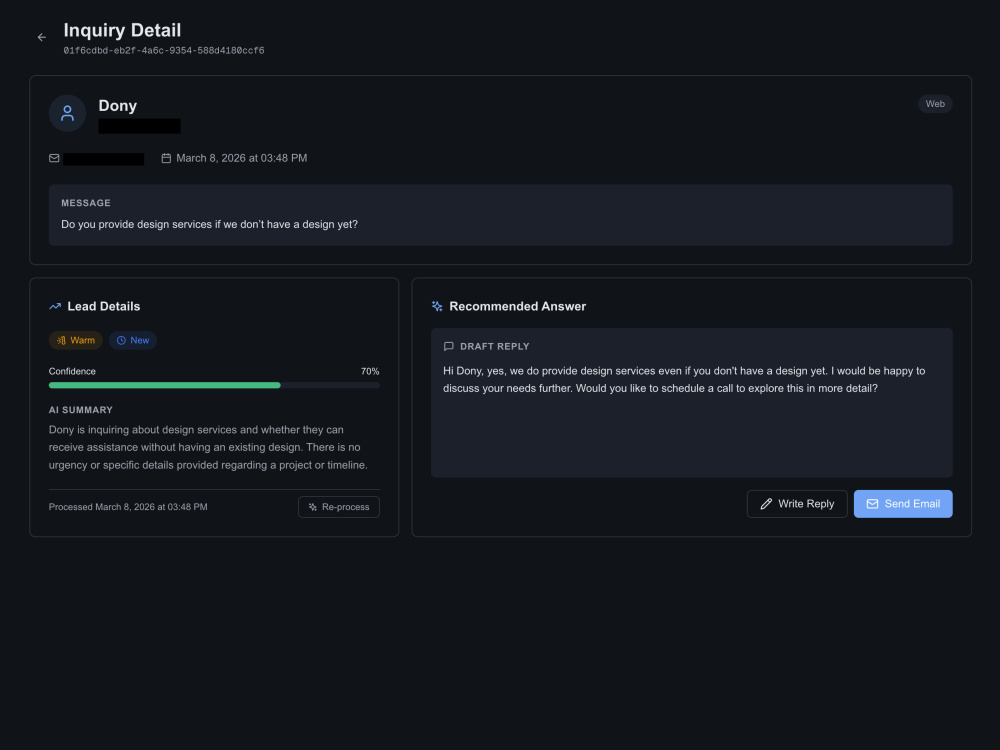Re-process the inquiry
Screen dimensions: 1000x750
coord(339,507)
